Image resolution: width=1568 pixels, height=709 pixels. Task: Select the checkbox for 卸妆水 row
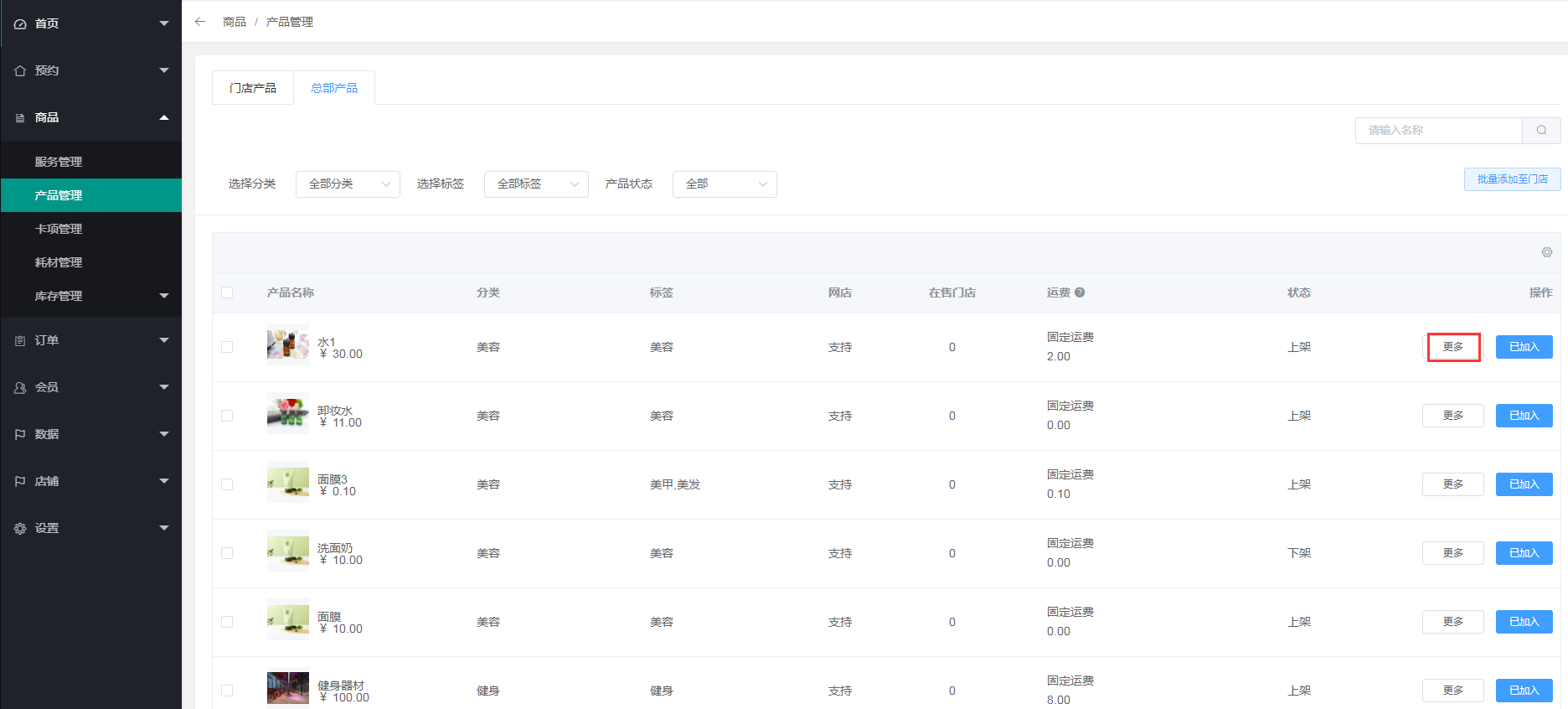227,416
